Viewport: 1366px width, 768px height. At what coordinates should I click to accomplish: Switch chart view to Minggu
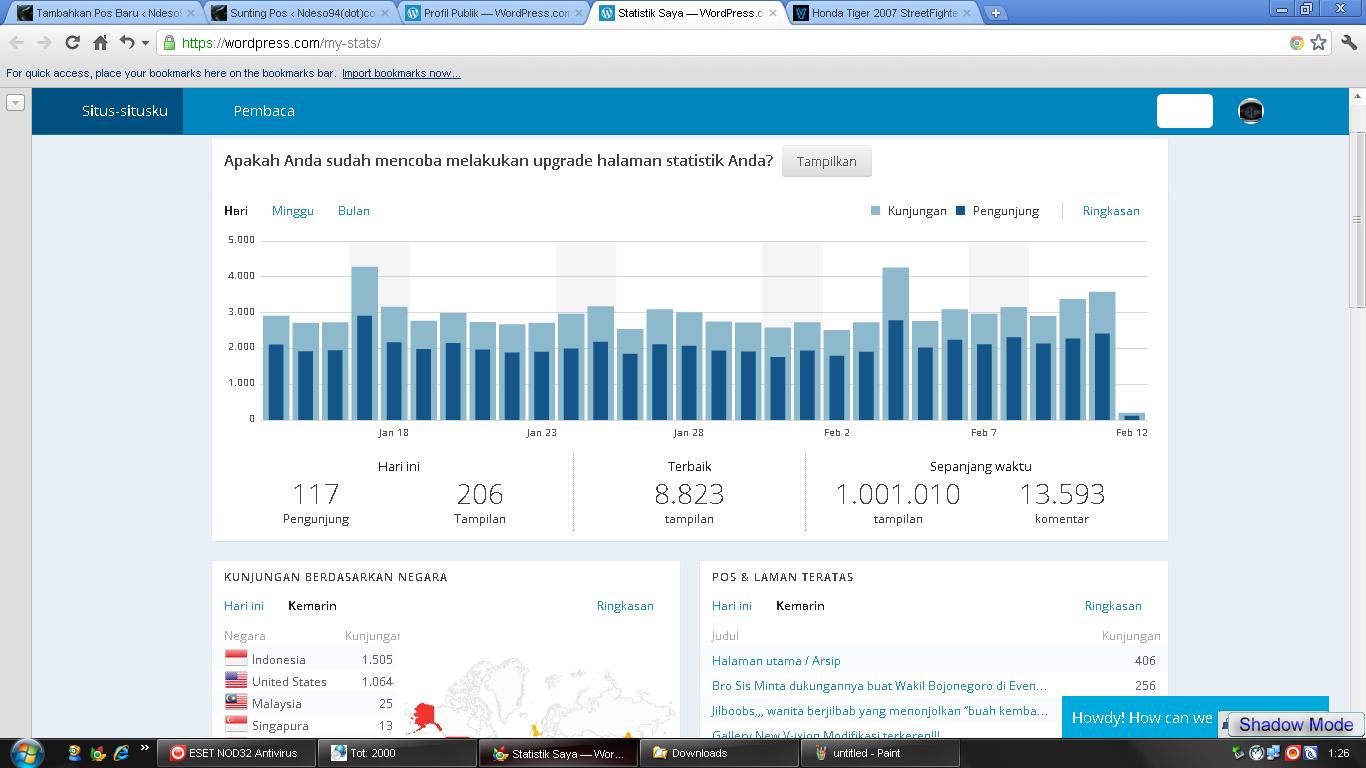tap(292, 211)
